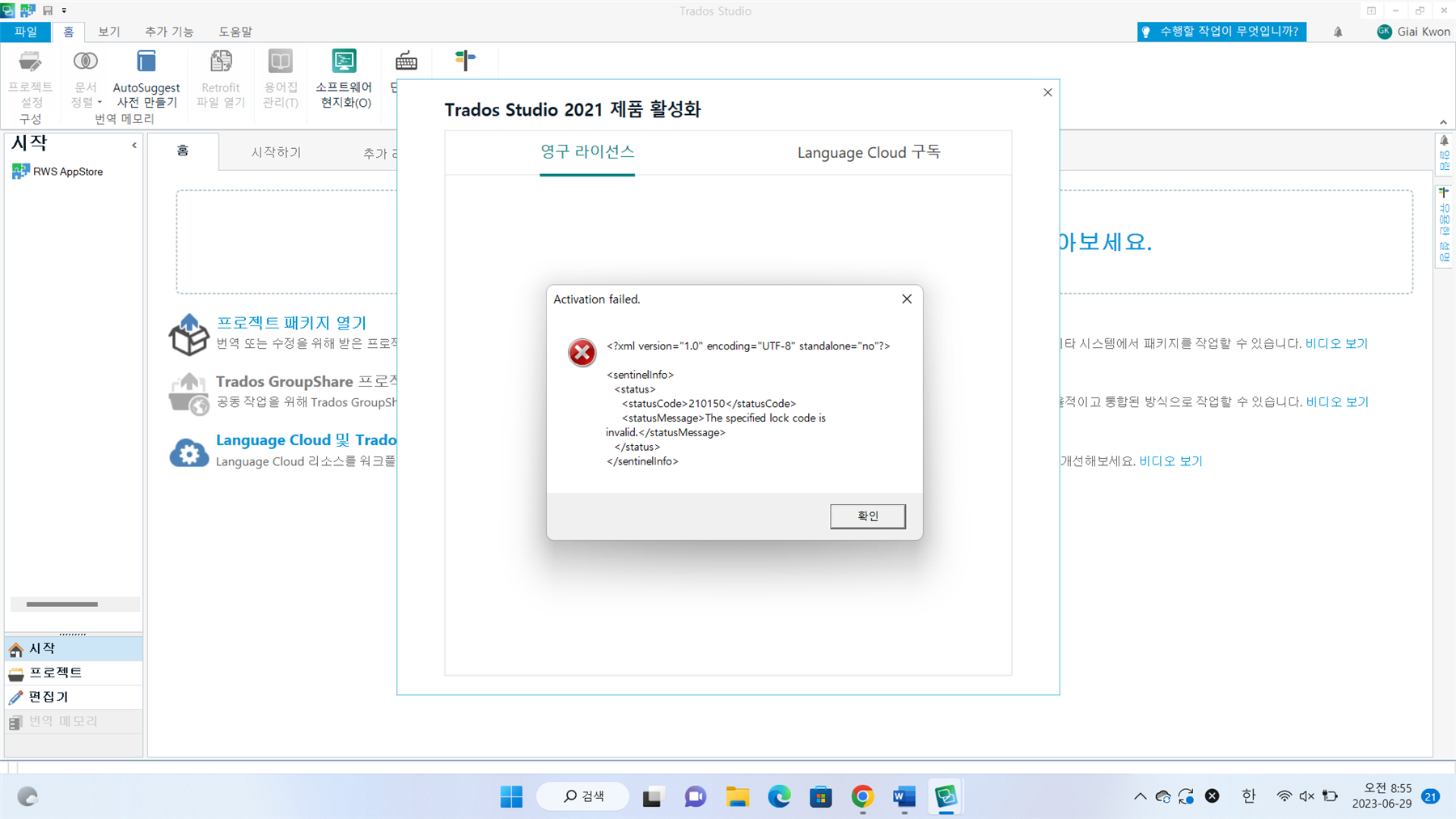Click the Windows 검색 box in the taskbar
Image resolution: width=1456 pixels, height=819 pixels.
[582, 796]
